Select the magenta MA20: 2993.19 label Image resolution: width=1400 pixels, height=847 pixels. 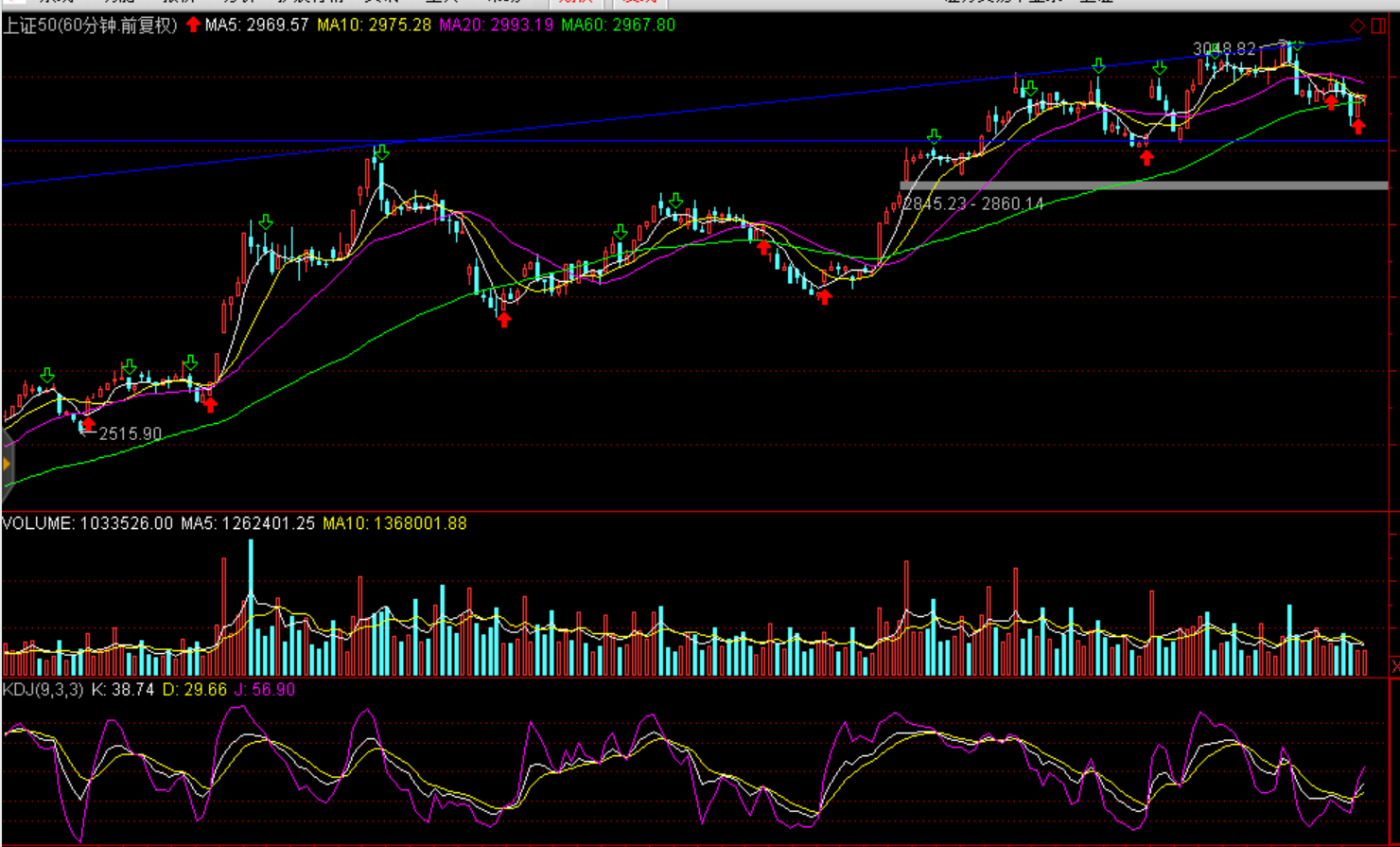(496, 26)
